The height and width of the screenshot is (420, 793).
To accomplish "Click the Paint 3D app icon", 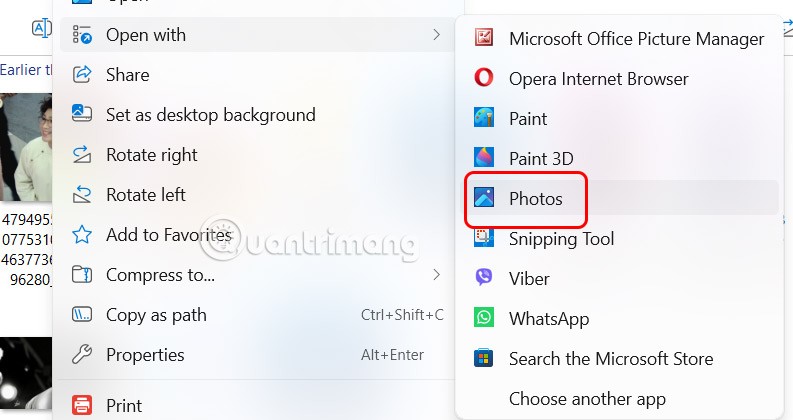I will pos(484,158).
